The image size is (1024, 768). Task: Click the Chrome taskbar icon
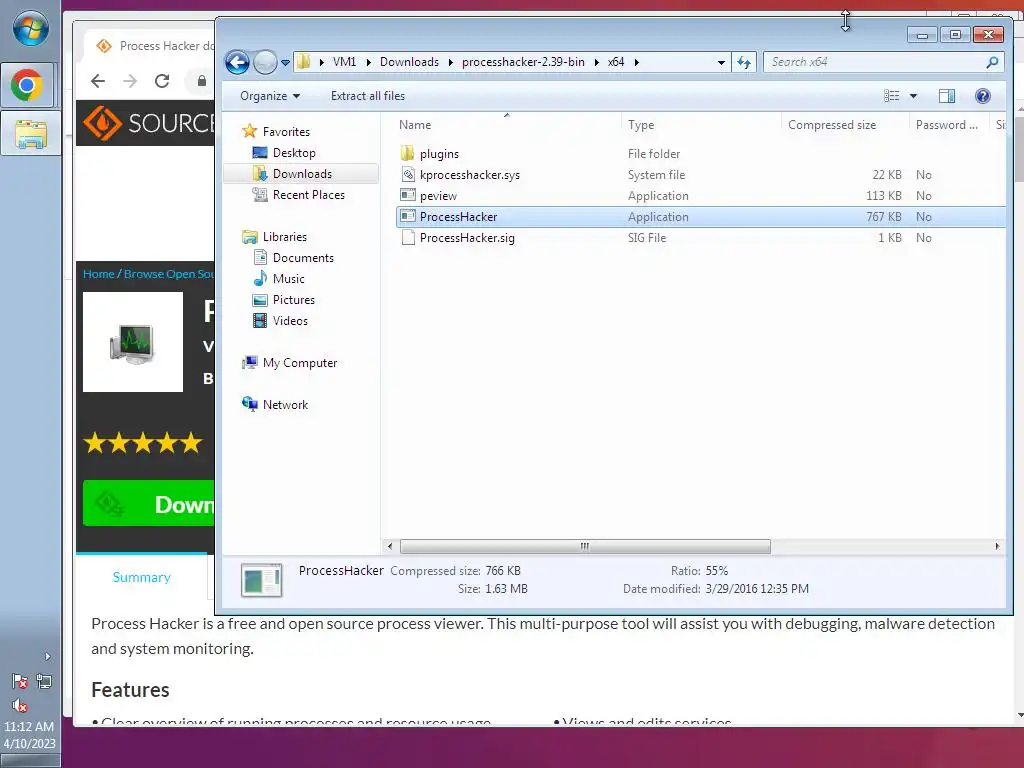tap(27, 86)
